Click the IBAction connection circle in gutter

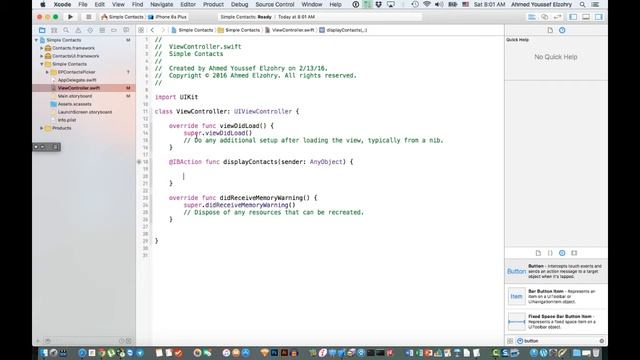[x=139, y=162]
